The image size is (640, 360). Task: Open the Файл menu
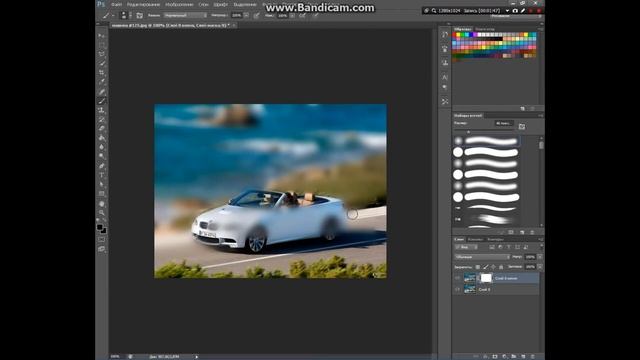(117, 4)
